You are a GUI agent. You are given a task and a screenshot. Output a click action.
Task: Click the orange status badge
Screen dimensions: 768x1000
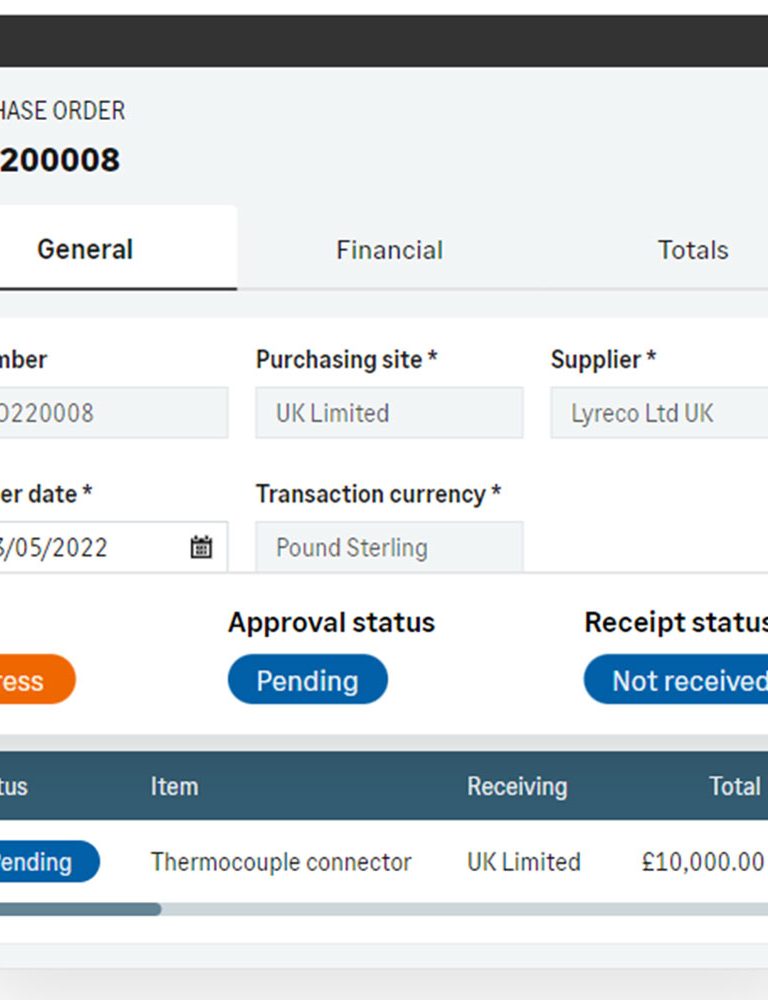point(37,679)
